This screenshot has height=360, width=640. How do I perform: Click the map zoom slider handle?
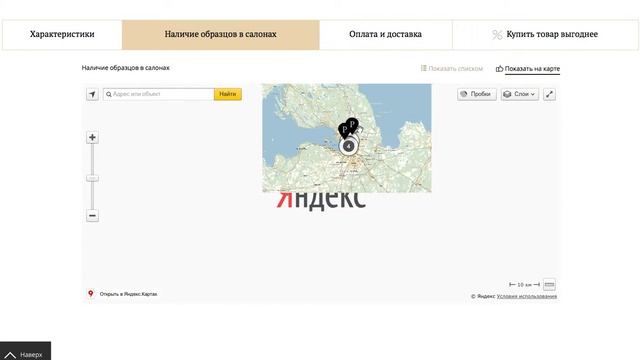point(92,178)
